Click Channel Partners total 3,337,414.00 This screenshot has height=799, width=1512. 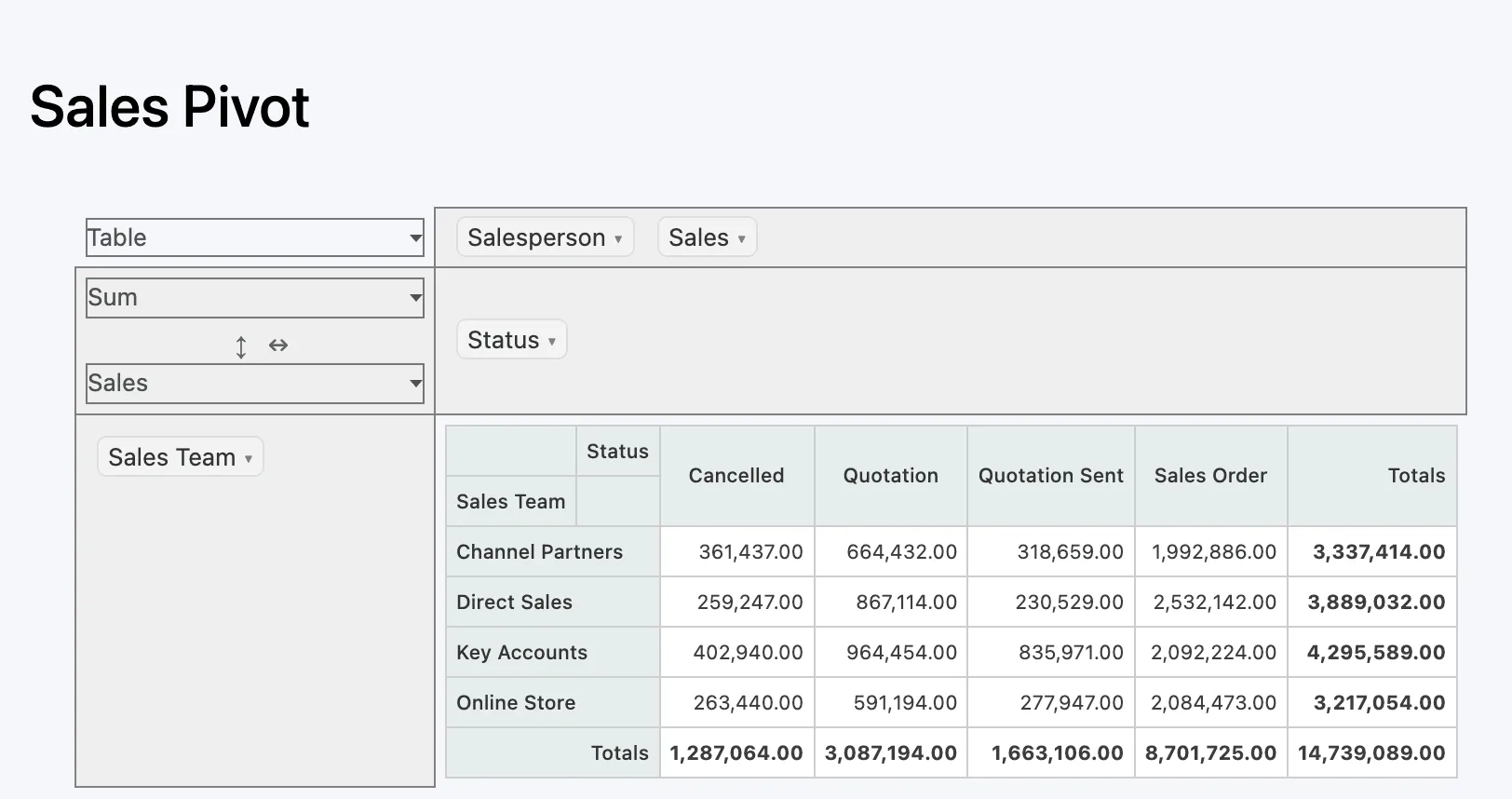point(1372,551)
